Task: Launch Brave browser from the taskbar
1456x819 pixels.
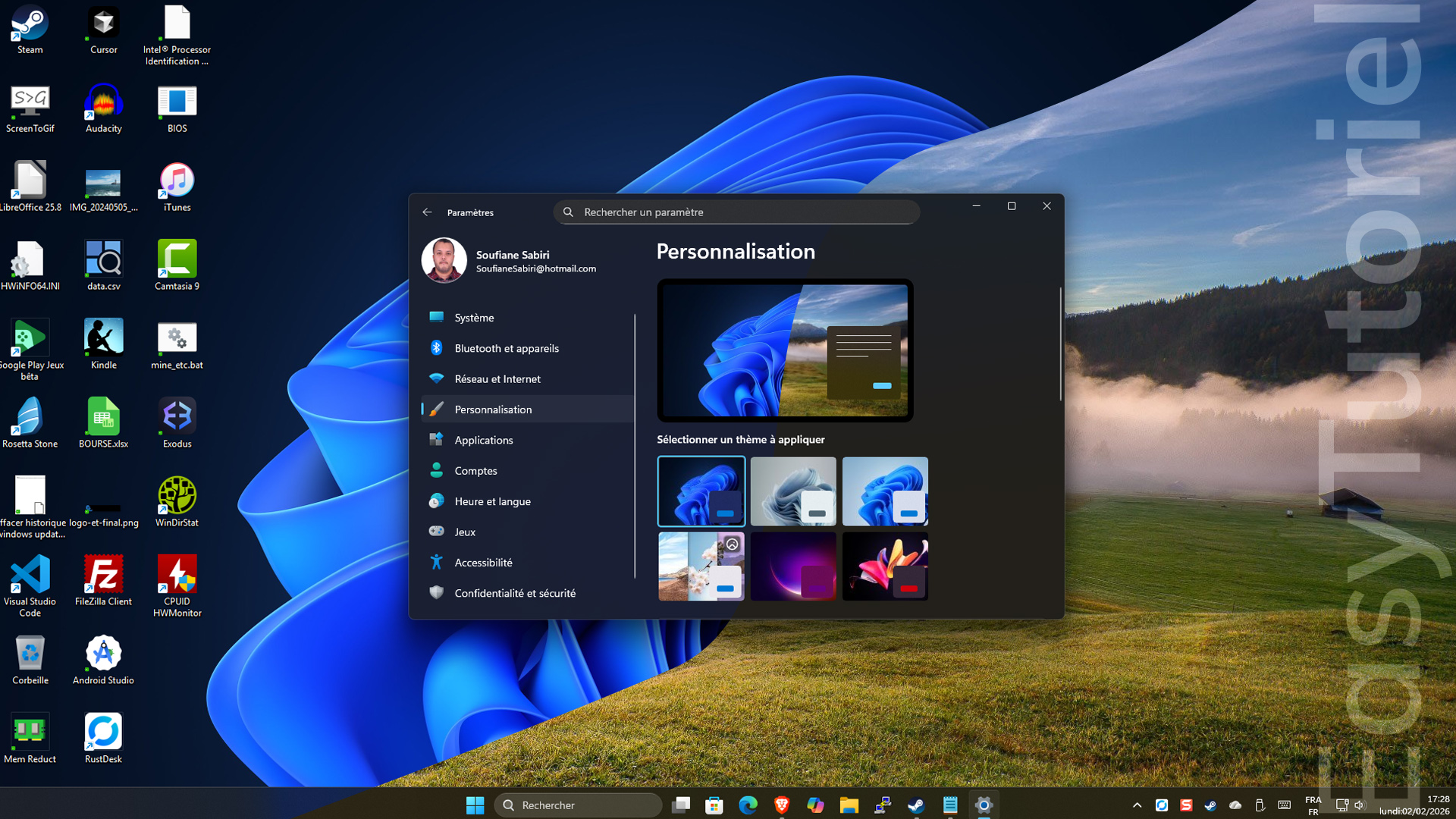Action: click(x=782, y=805)
